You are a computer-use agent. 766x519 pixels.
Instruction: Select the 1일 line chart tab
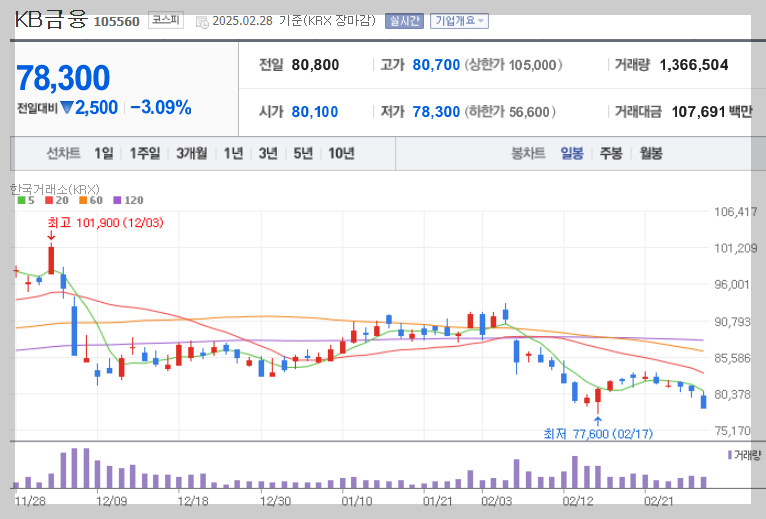point(104,153)
